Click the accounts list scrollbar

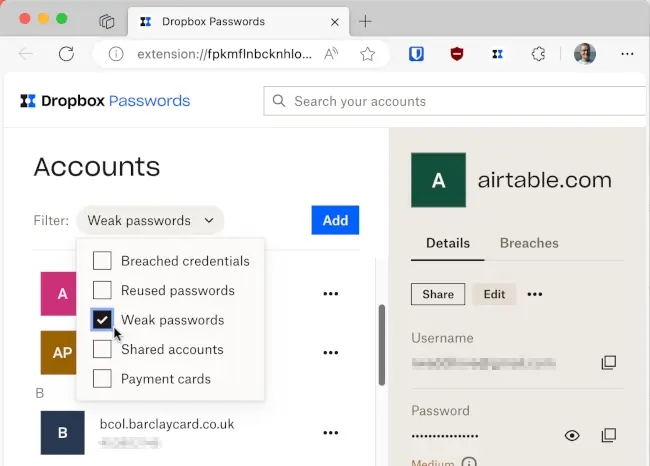382,345
